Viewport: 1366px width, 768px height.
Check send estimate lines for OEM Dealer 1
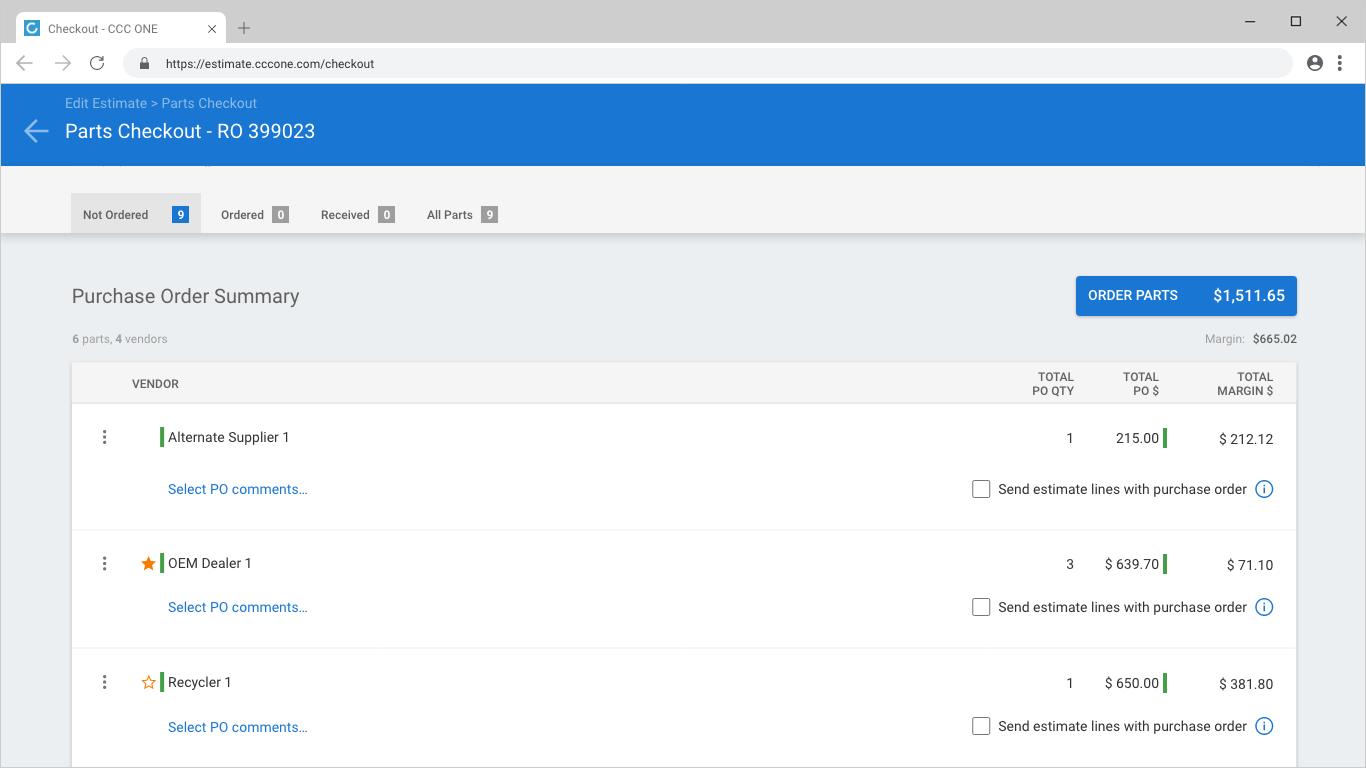click(981, 607)
